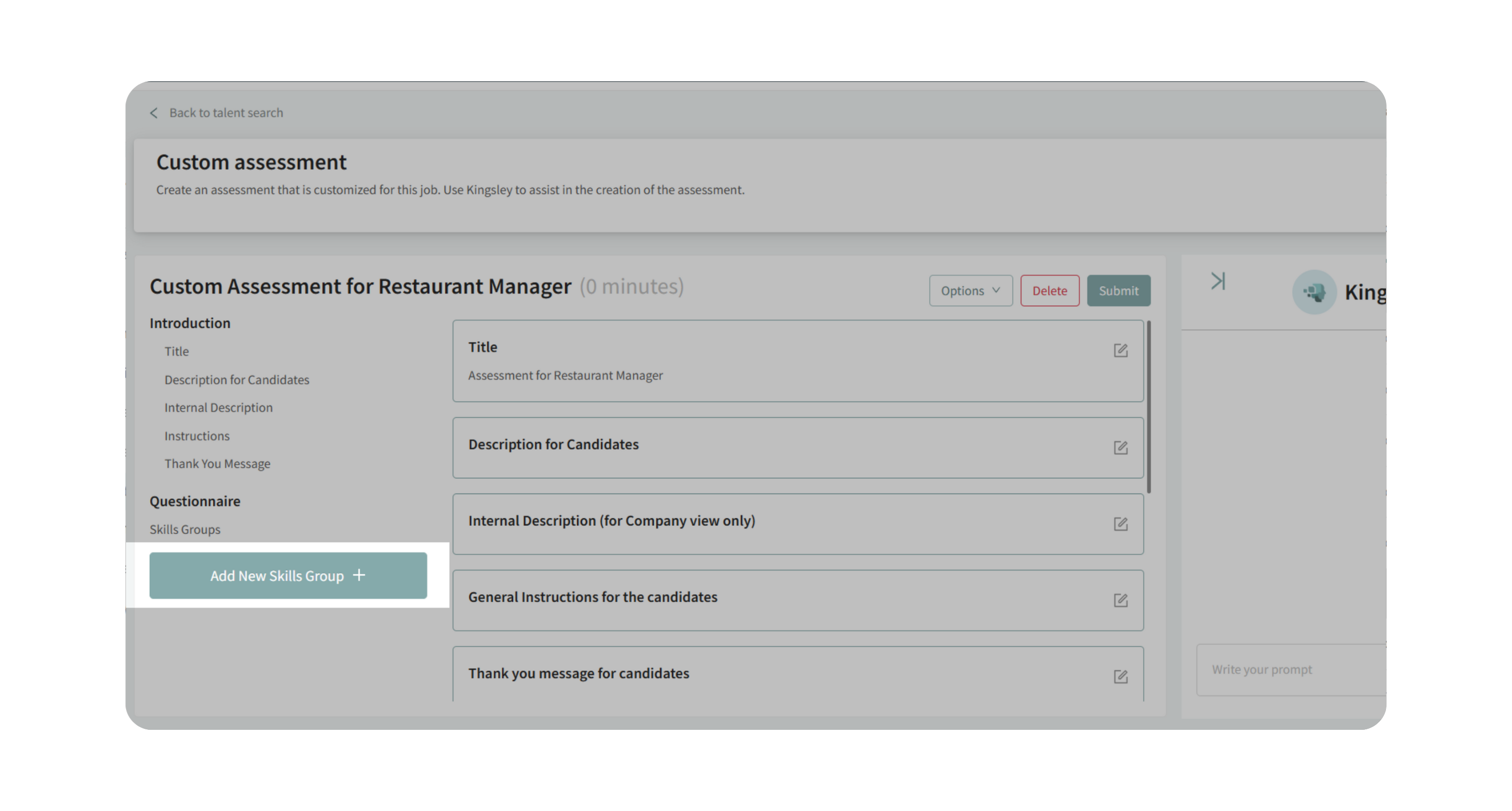Edit the Description for Candidates section
This screenshot has height=811, width=1512.
[1120, 448]
